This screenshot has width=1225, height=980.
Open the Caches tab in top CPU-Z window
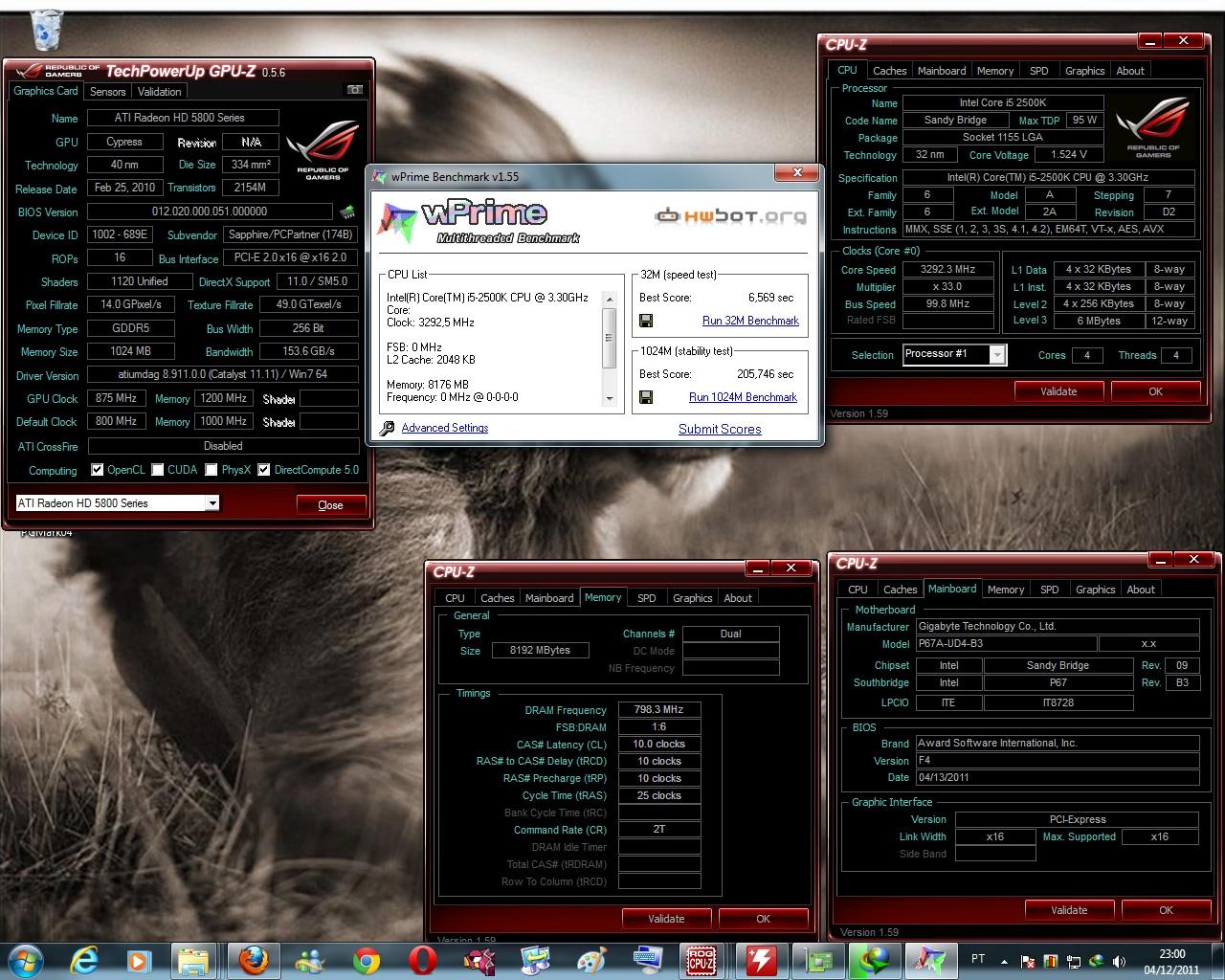889,71
